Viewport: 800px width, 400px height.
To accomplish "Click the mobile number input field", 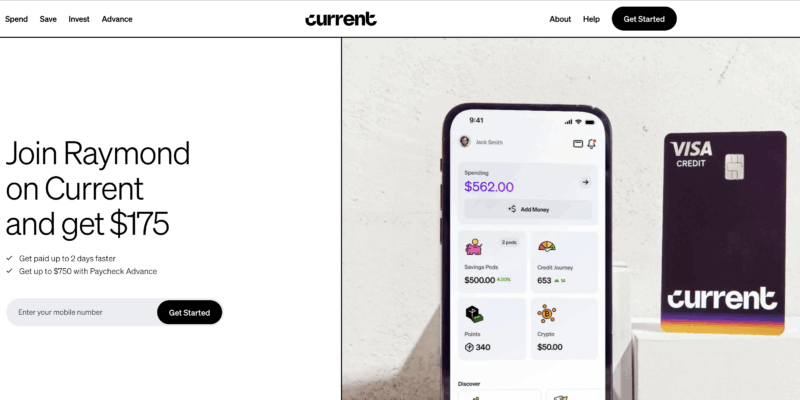I will click(82, 312).
